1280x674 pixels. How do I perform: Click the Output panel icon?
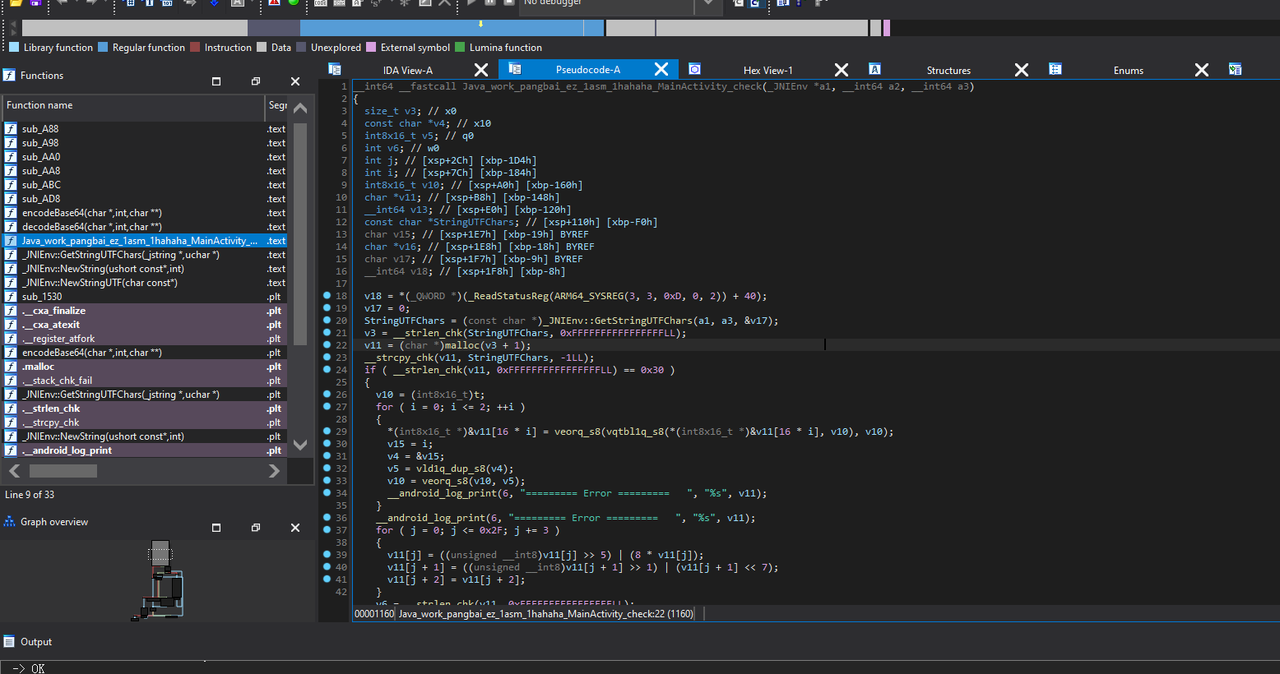[9, 642]
